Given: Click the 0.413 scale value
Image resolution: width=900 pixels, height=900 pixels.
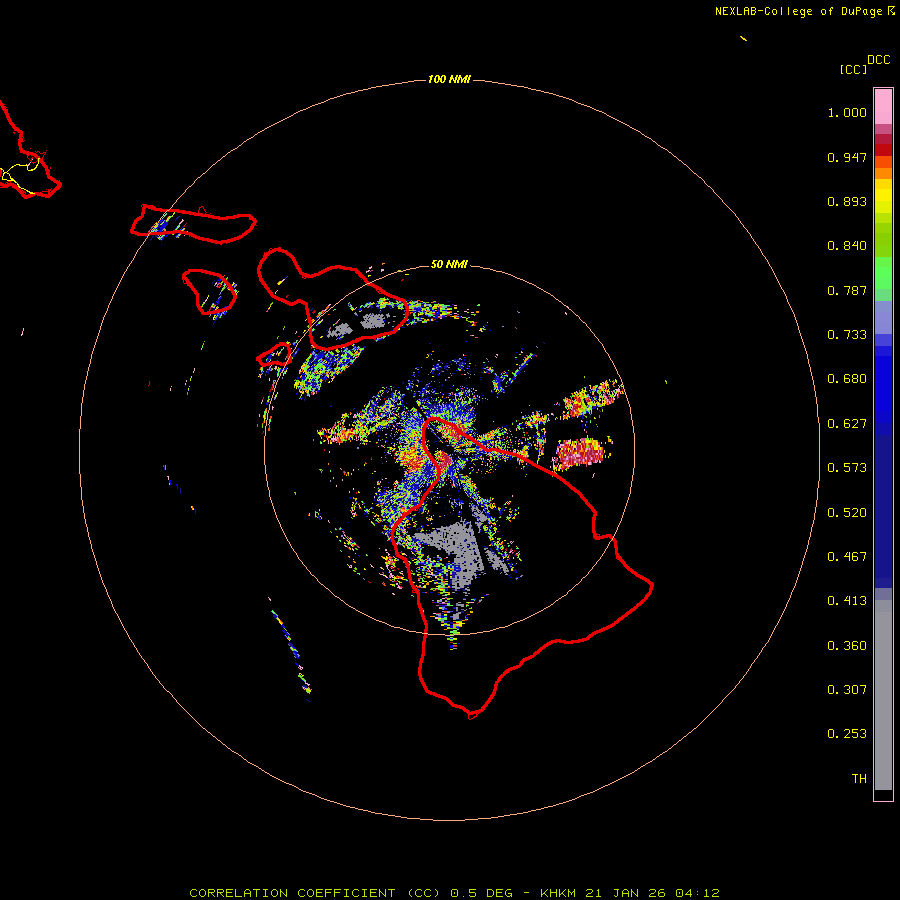Looking at the screenshot, I should 847,601.
